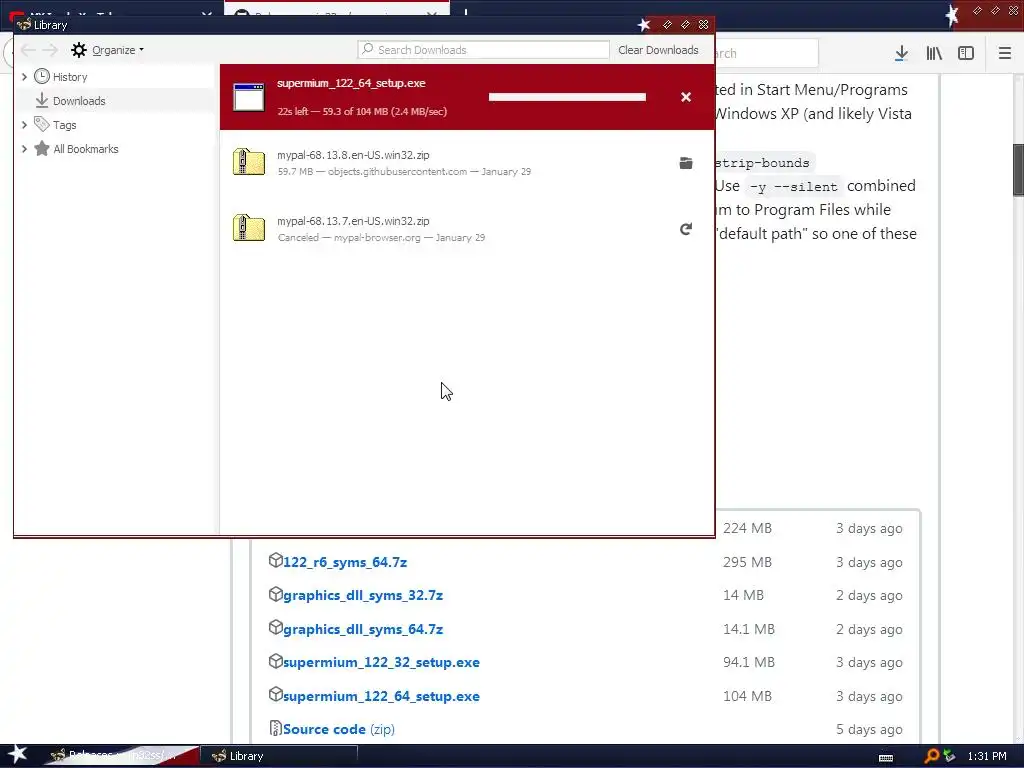Click the Search Downloads field
The width and height of the screenshot is (1024, 768).
pyautogui.click(x=483, y=50)
